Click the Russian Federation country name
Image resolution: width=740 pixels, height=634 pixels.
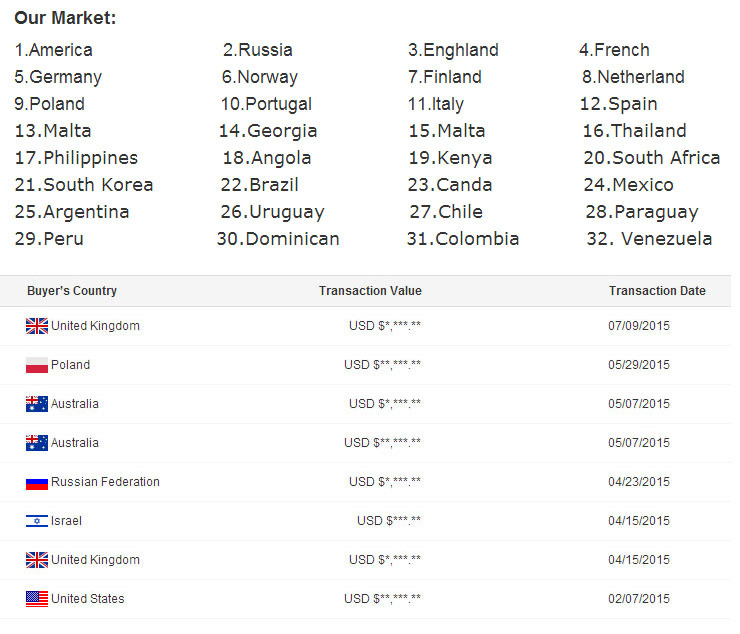(105, 482)
